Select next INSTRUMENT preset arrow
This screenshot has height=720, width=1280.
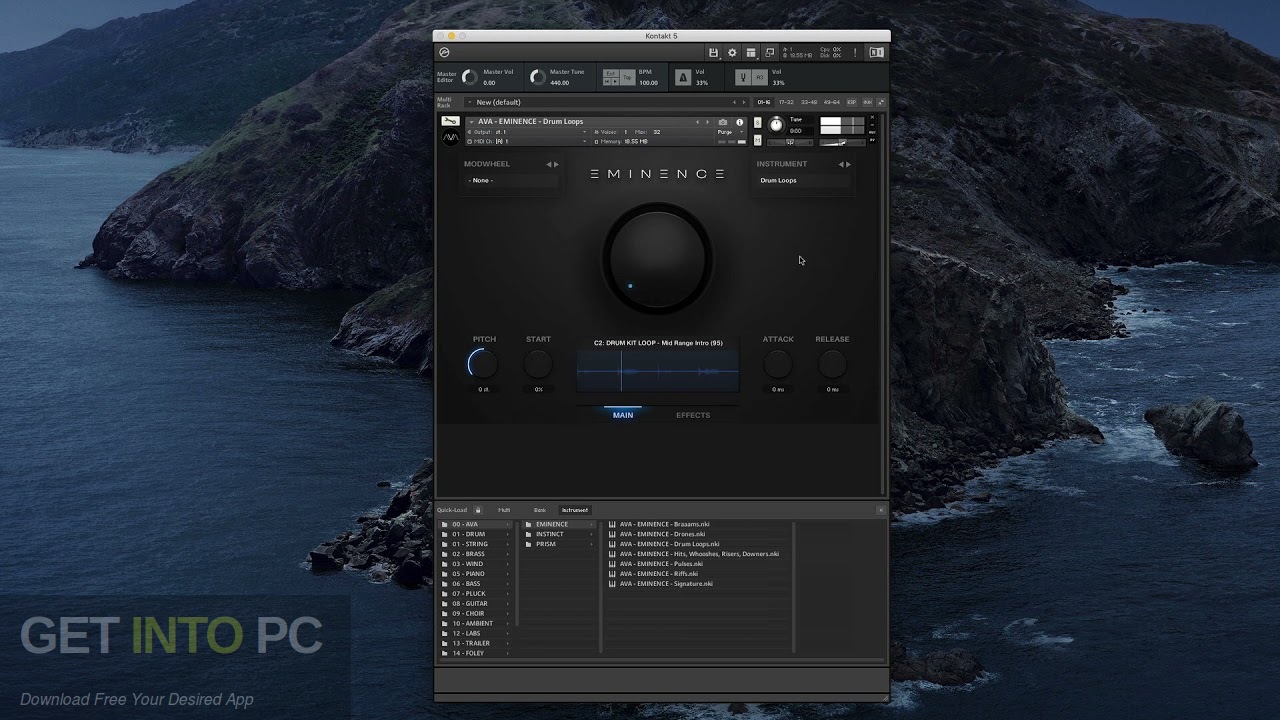849,164
